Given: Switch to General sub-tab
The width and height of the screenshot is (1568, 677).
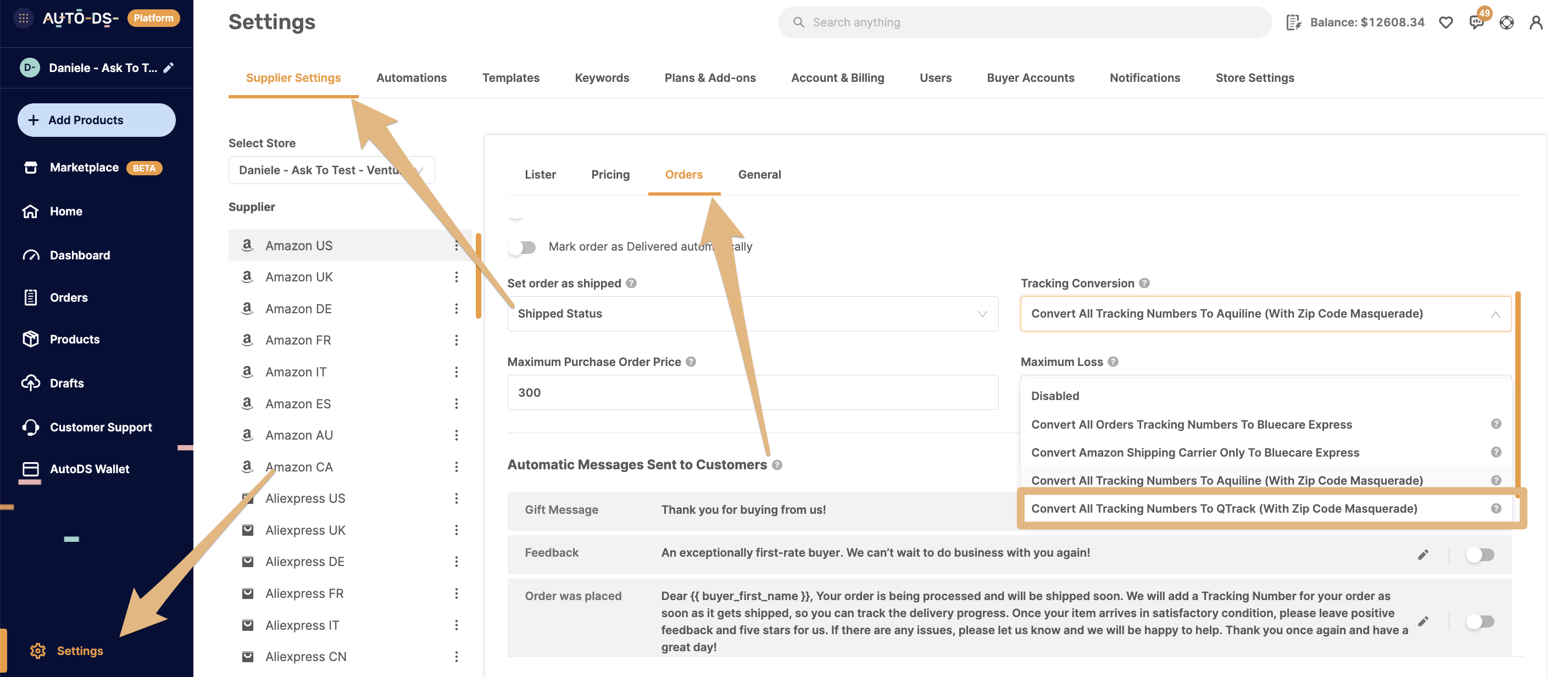Looking at the screenshot, I should [759, 175].
